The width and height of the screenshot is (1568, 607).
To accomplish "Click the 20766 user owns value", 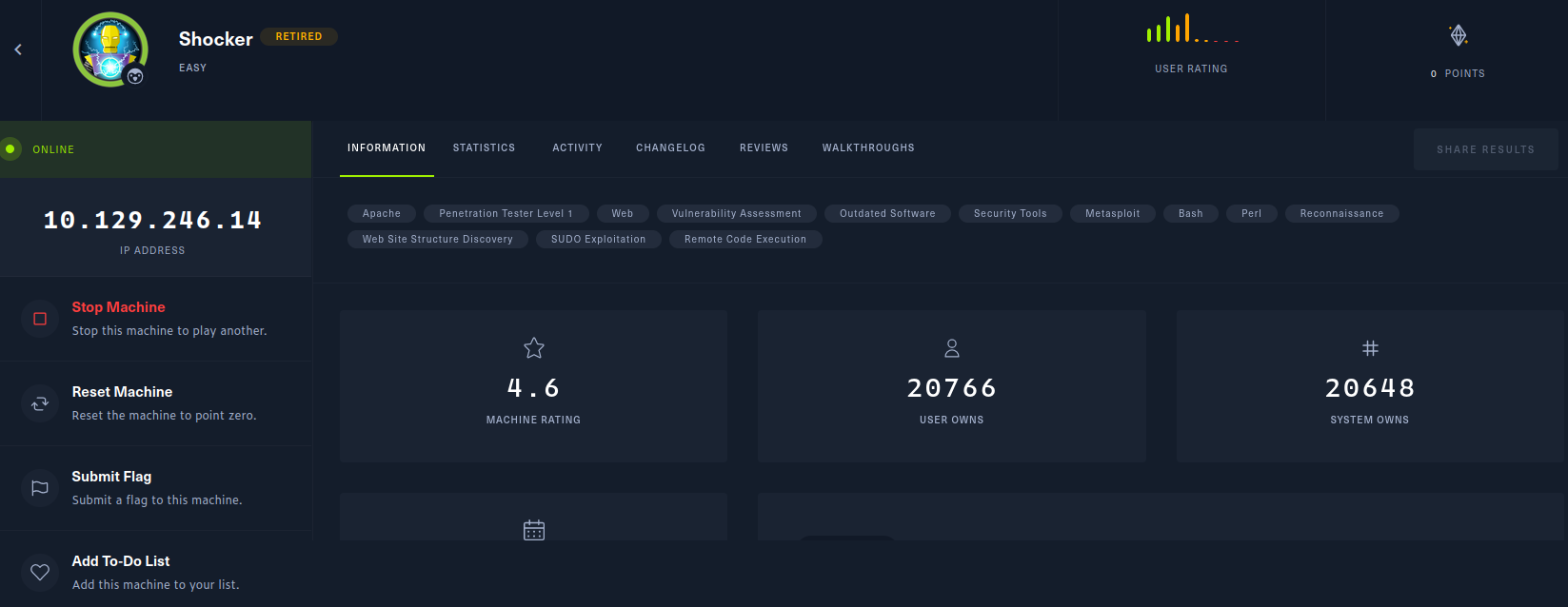I will pos(952,388).
